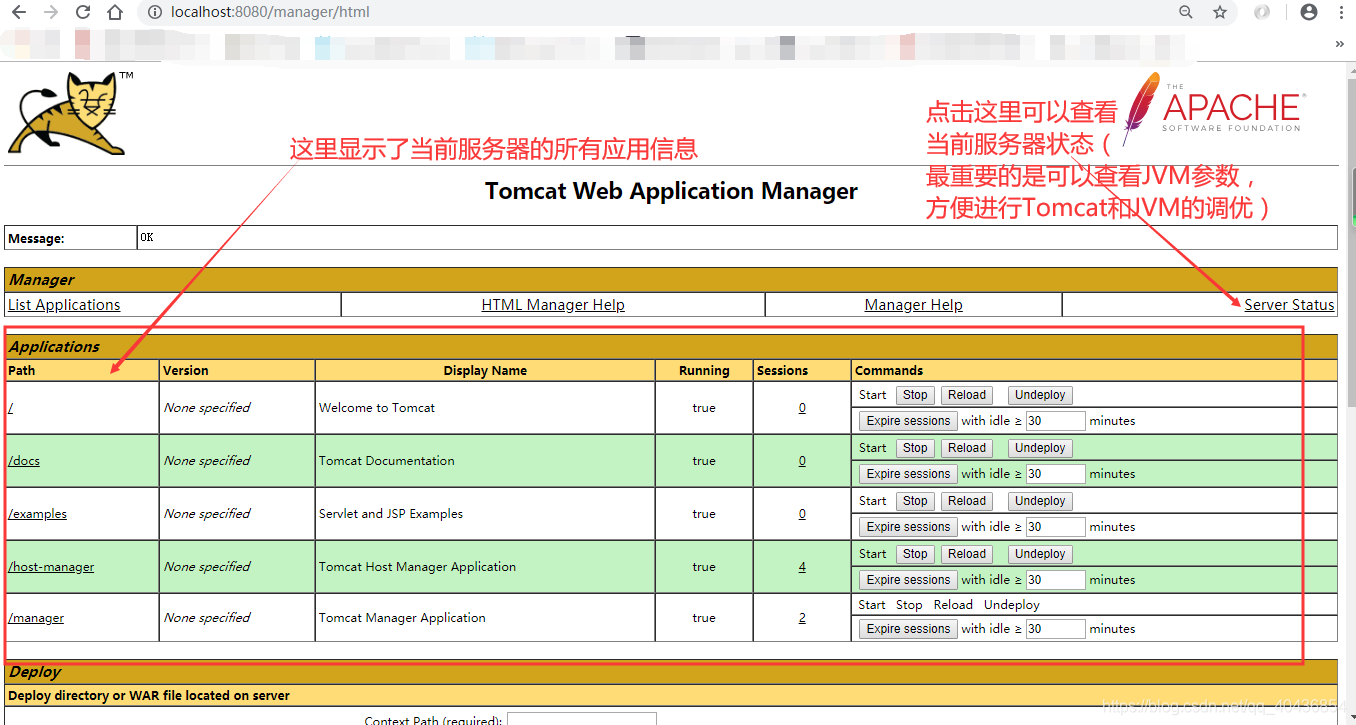Reload the root Welcome to Tomcat application

click(967, 395)
